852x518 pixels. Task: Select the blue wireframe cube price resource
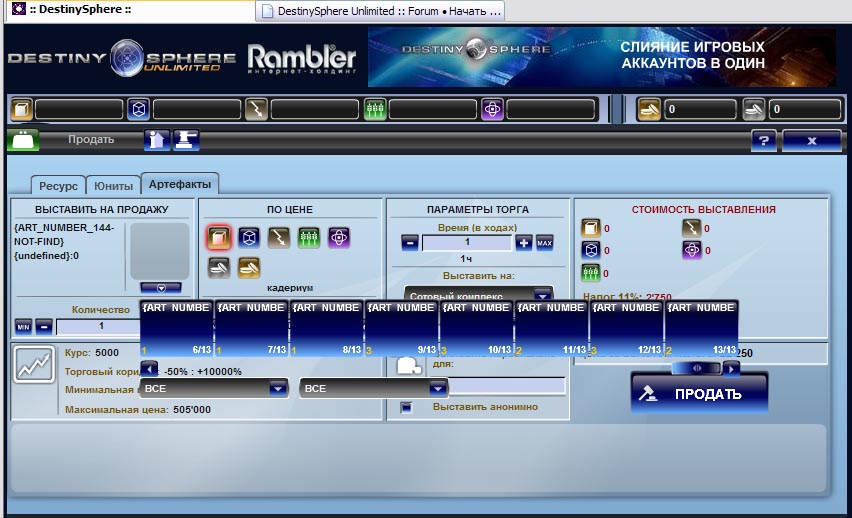249,238
